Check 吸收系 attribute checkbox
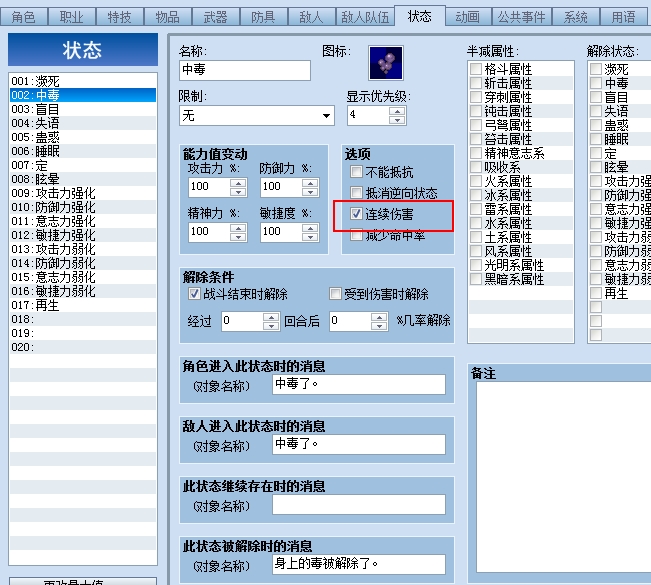 pyautogui.click(x=476, y=167)
